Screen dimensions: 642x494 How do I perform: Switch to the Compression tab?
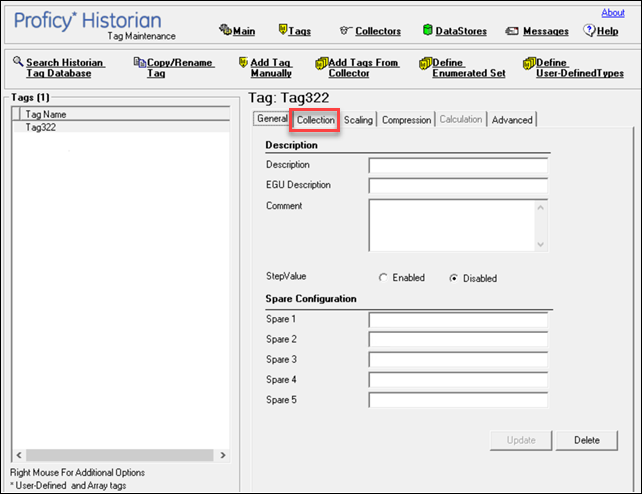[406, 120]
